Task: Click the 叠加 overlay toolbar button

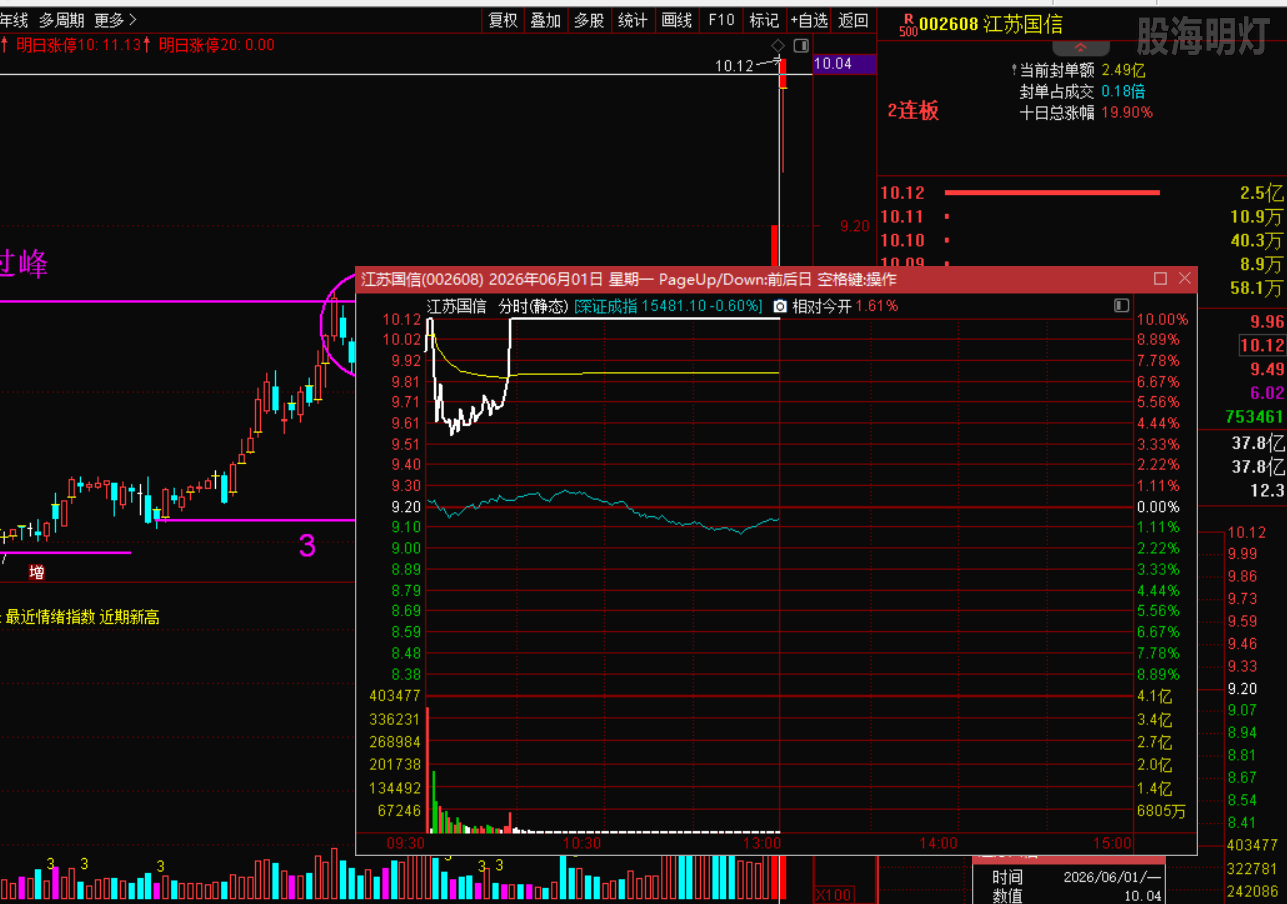Action: (545, 20)
